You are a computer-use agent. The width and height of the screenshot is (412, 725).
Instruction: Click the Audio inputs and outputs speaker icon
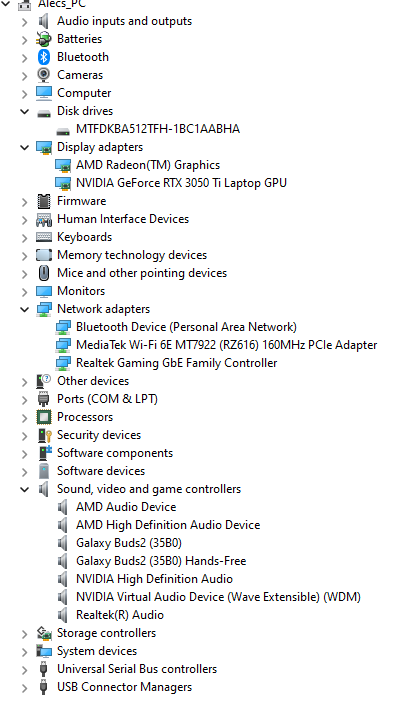click(43, 21)
